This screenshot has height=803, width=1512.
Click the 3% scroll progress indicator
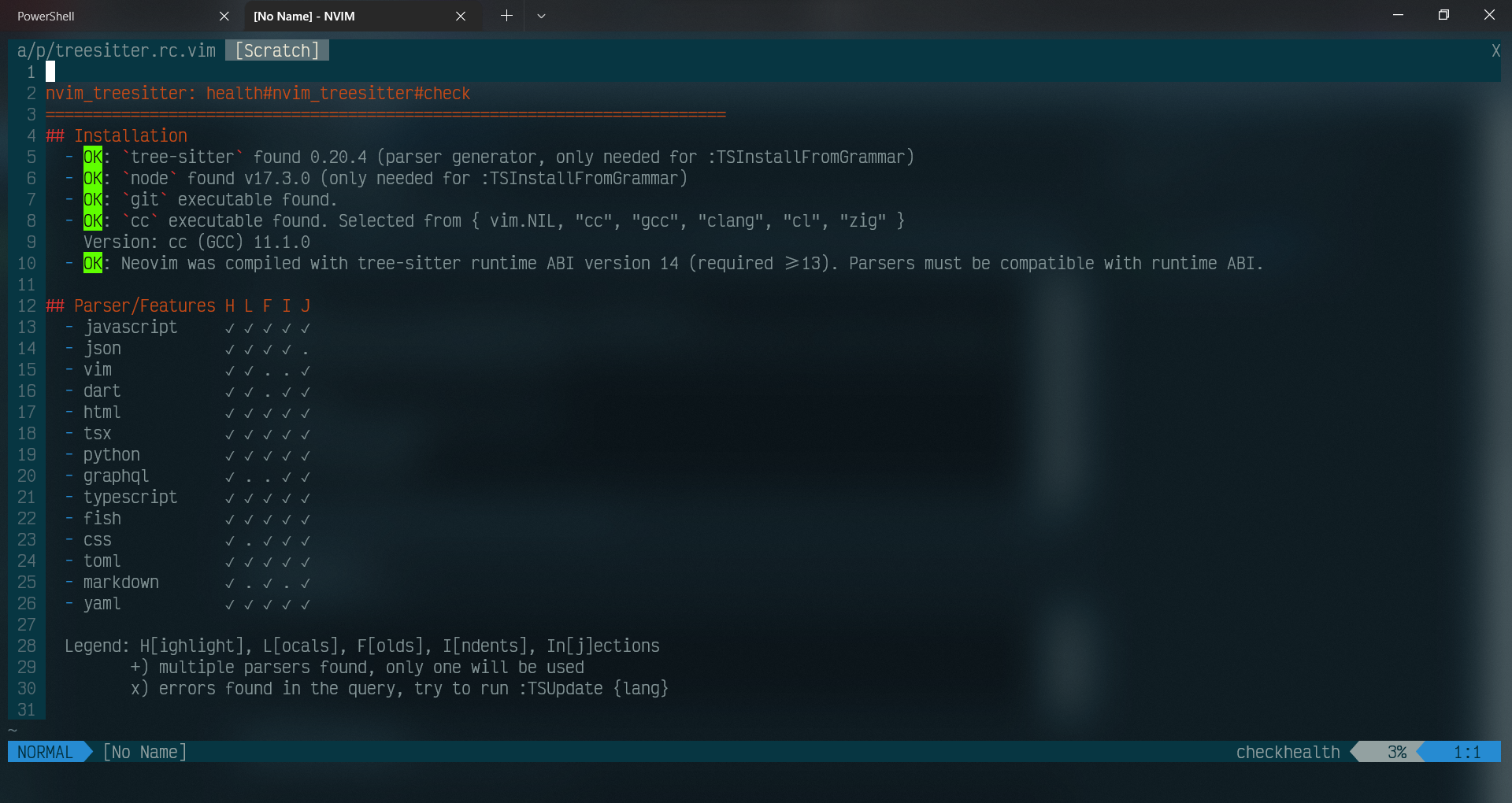click(x=1396, y=752)
